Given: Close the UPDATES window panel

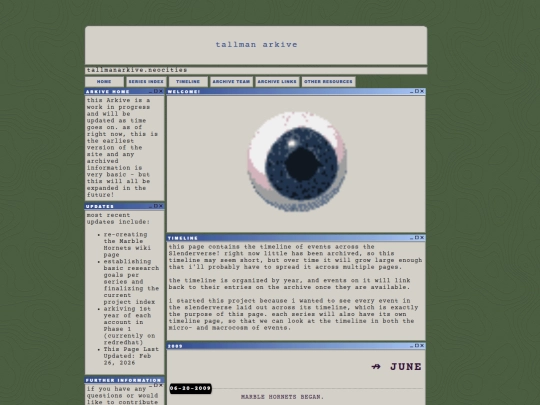Looking at the screenshot, I should (x=161, y=206).
